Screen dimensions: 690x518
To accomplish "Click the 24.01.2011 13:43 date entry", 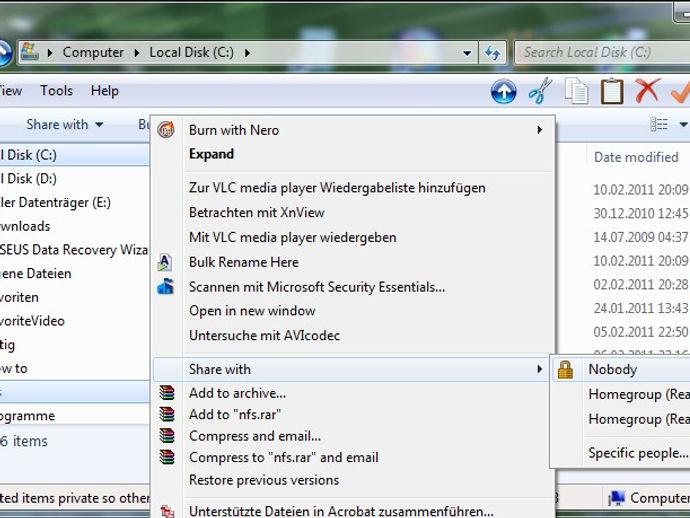I will point(641,309).
